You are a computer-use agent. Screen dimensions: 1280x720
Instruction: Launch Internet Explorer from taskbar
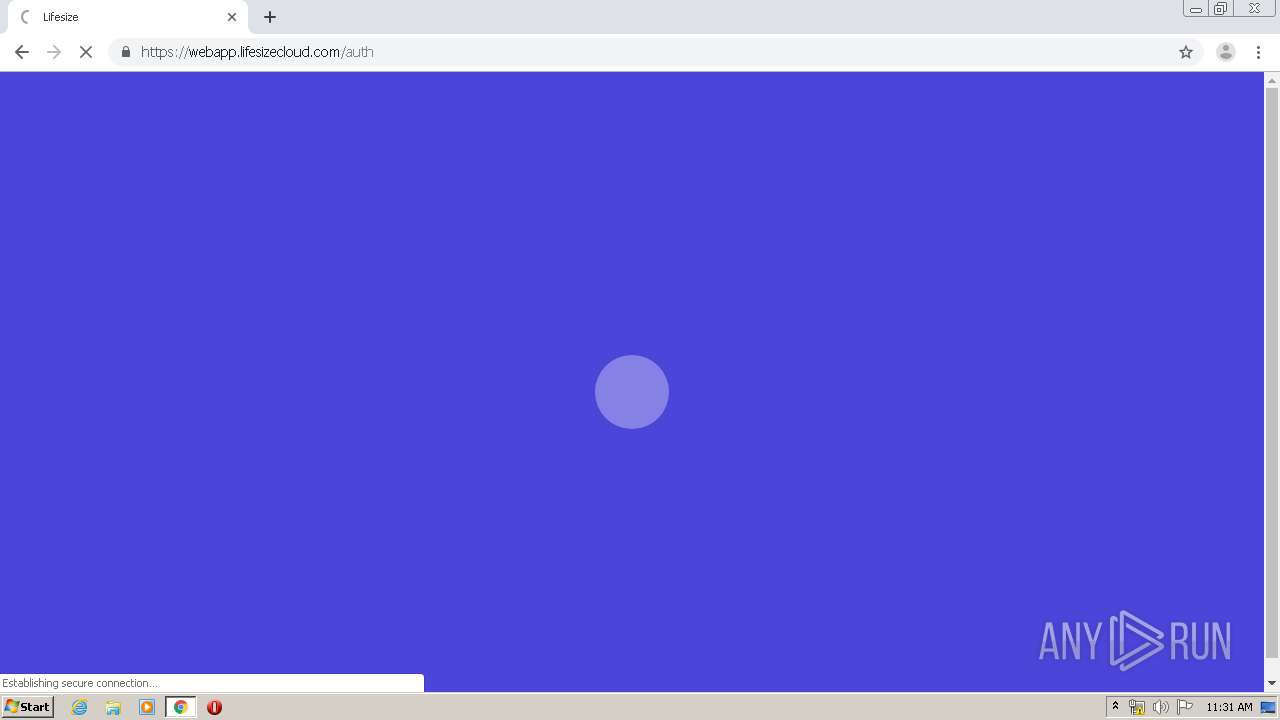click(80, 707)
